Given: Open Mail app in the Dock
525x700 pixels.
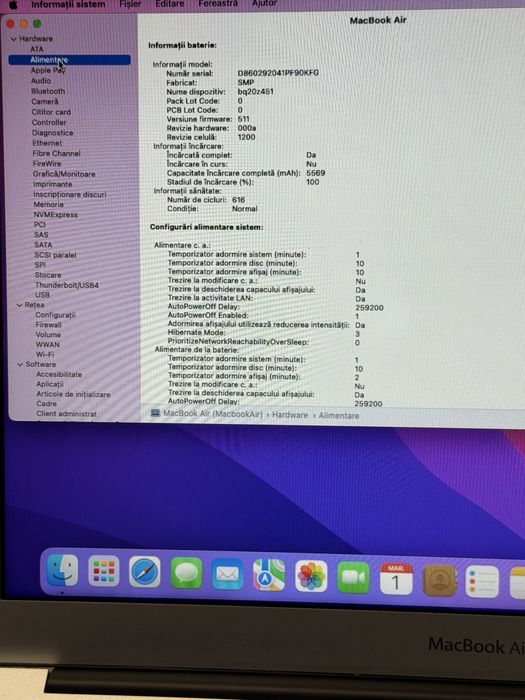Looking at the screenshot, I should 227,574.
